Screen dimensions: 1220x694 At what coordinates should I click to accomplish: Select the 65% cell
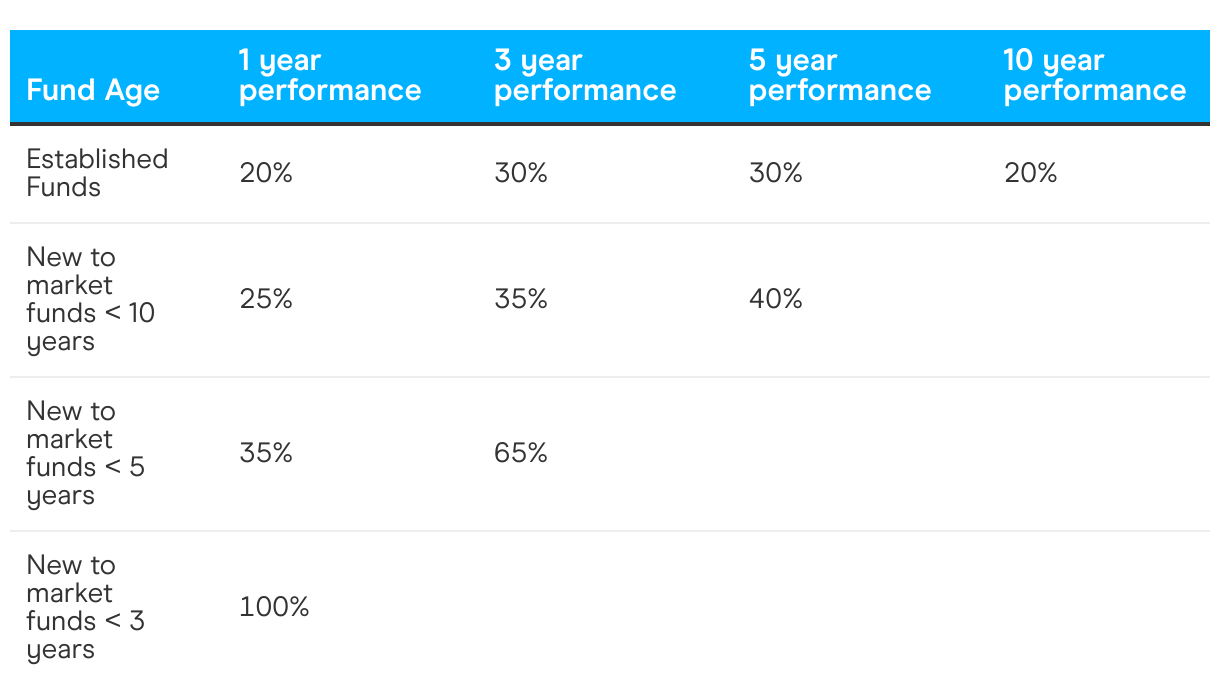(x=521, y=453)
